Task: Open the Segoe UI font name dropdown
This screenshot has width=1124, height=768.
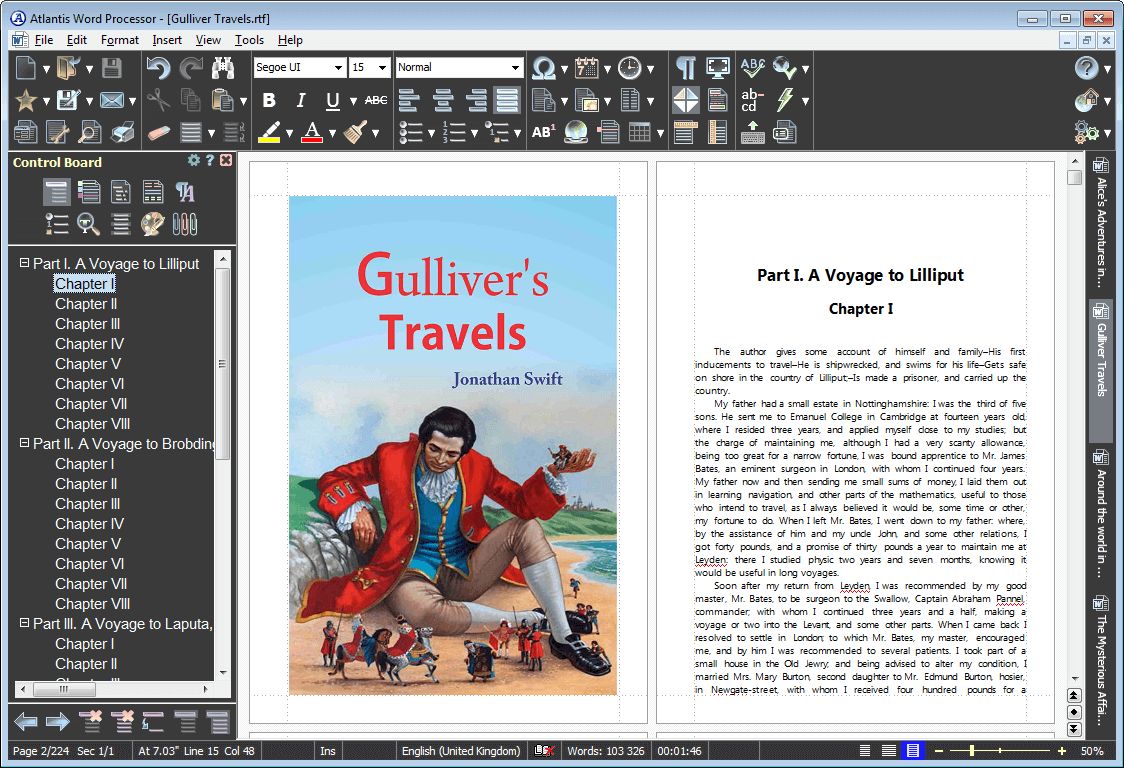Action: pos(338,67)
